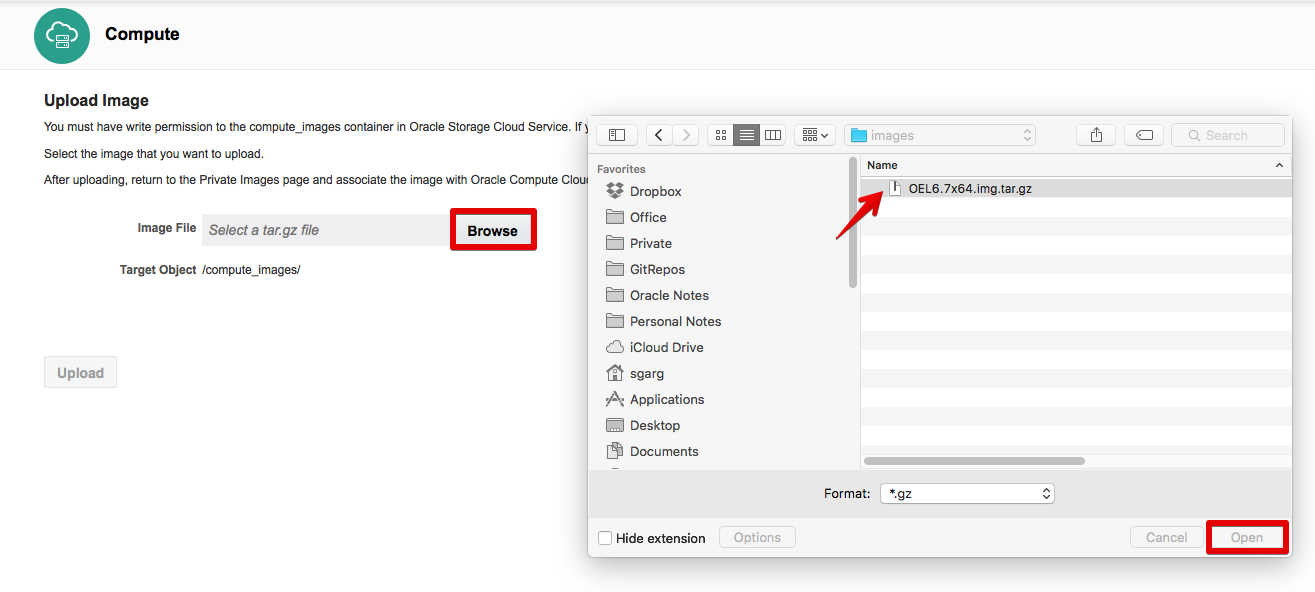
Task: Click the forward navigation arrow
Action: point(685,134)
